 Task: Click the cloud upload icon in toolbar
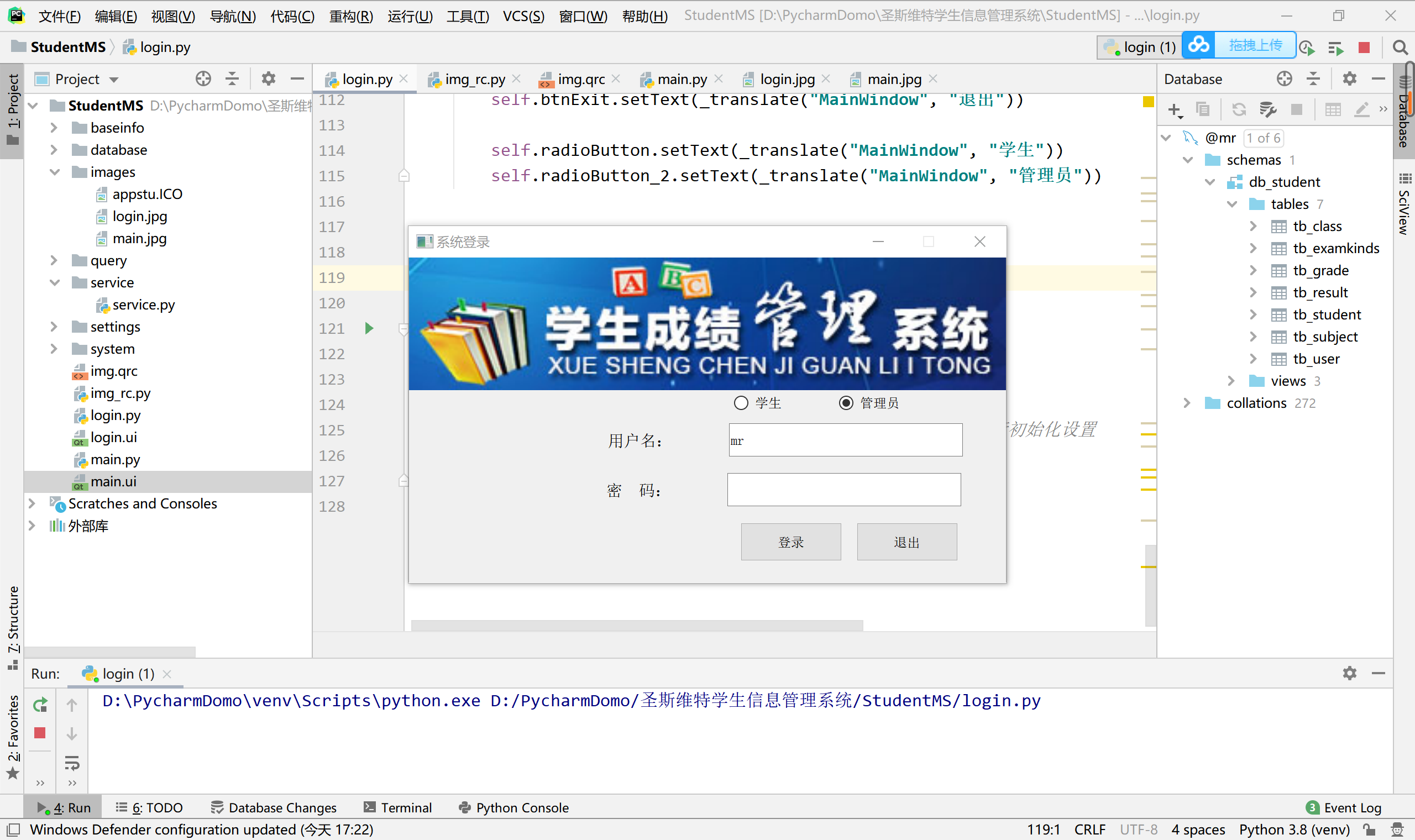coord(1199,45)
